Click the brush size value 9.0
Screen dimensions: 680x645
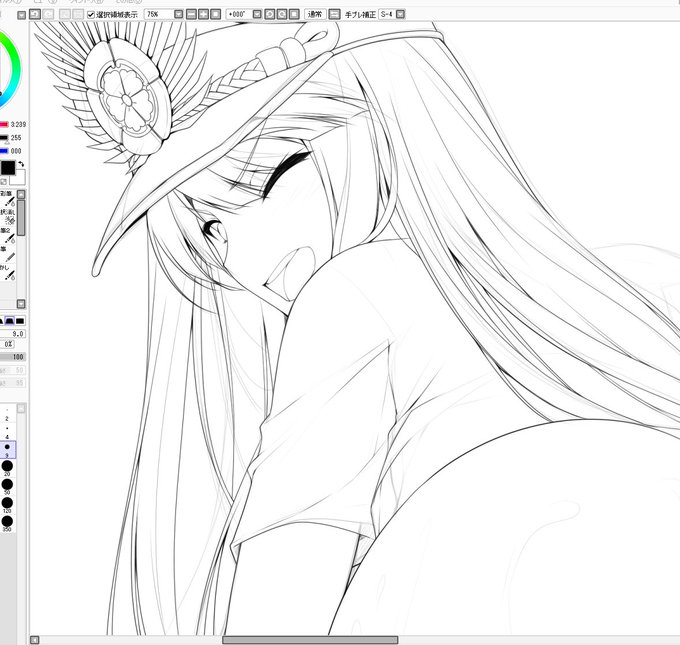tap(13, 334)
